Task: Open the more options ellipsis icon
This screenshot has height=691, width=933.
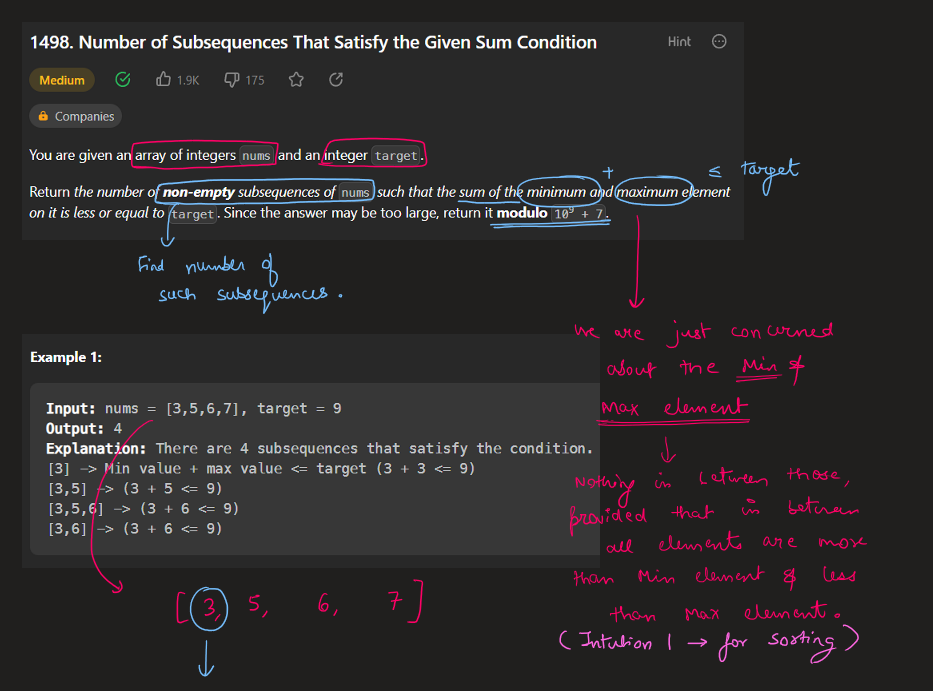Action: click(x=719, y=42)
